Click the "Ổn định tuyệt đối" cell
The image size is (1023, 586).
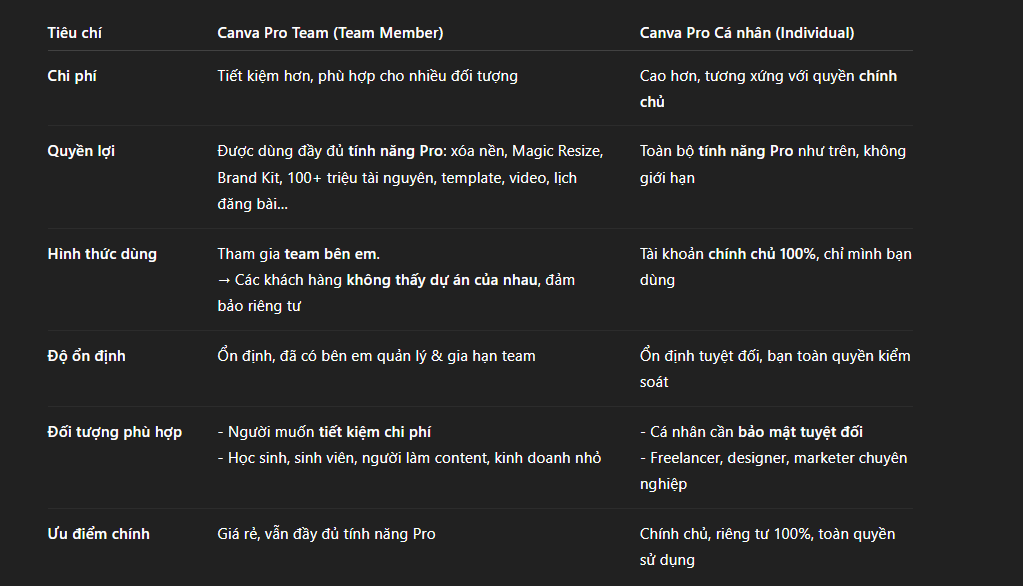(774, 368)
